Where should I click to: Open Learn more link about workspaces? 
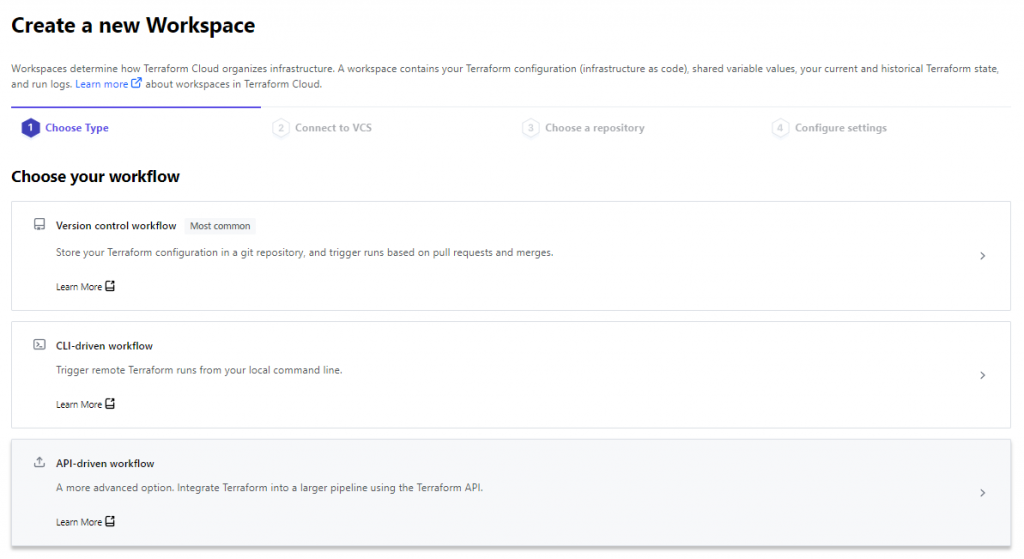pyautogui.click(x=101, y=84)
